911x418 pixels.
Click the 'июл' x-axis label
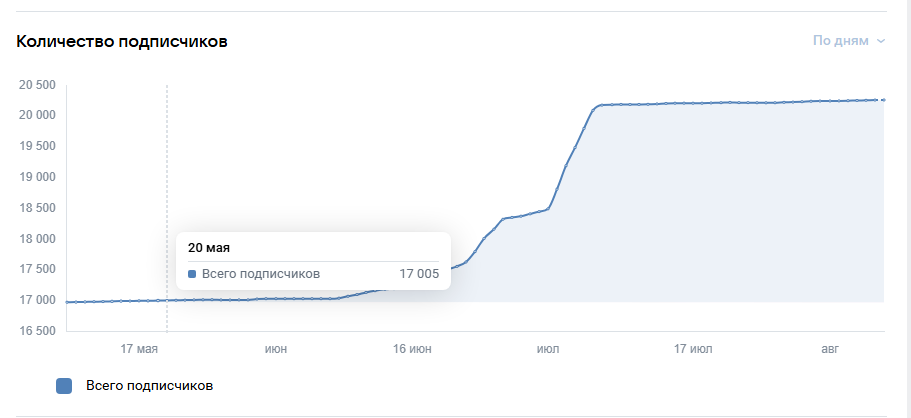click(x=548, y=349)
